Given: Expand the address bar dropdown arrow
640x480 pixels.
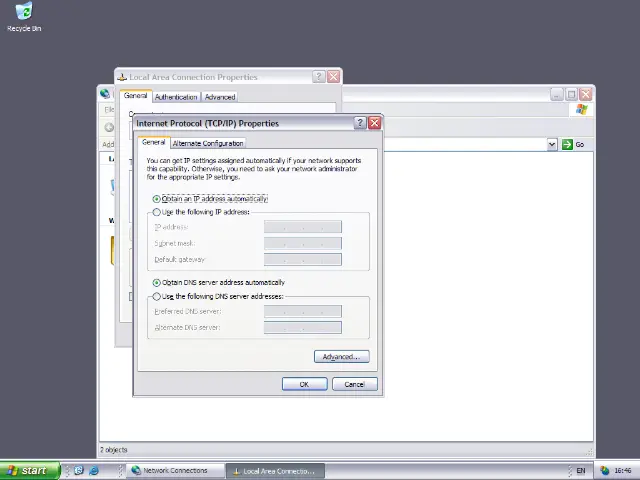Looking at the screenshot, I should pyautogui.click(x=551, y=144).
